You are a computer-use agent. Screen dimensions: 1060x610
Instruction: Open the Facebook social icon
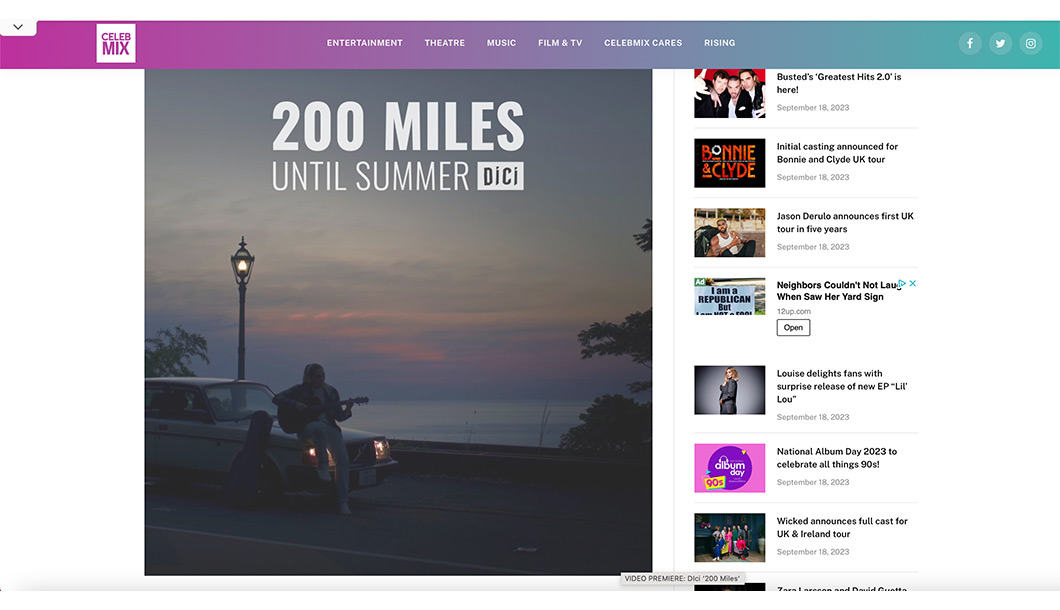969,43
